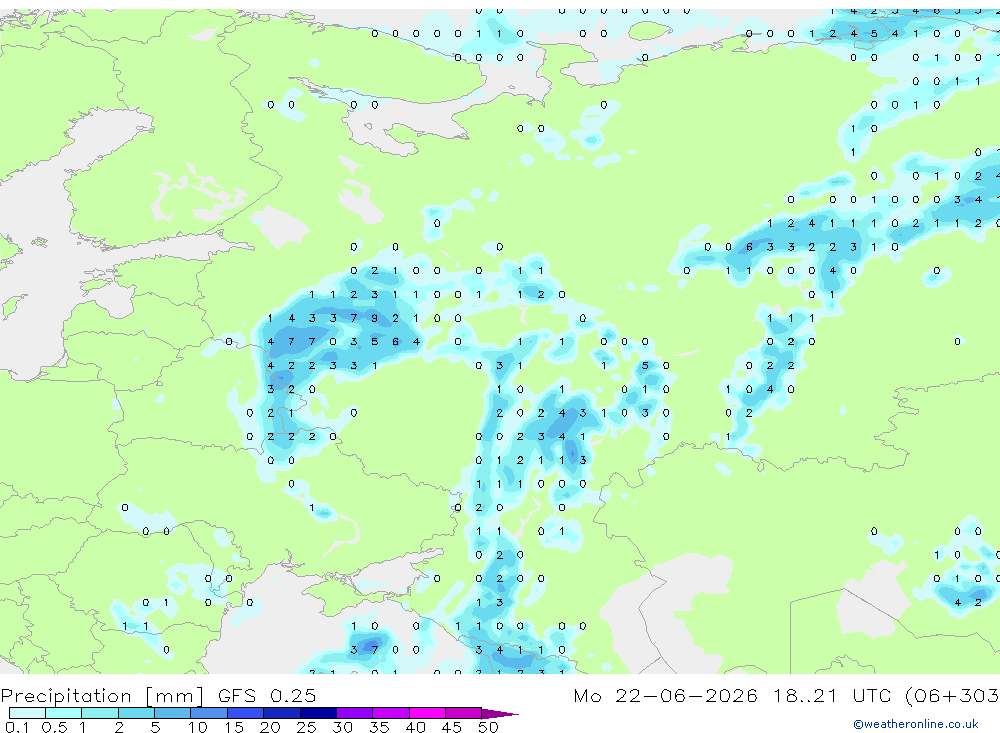Pick the purple swatch between 30 and 35
This screenshot has height=733, width=1000.
(355, 713)
